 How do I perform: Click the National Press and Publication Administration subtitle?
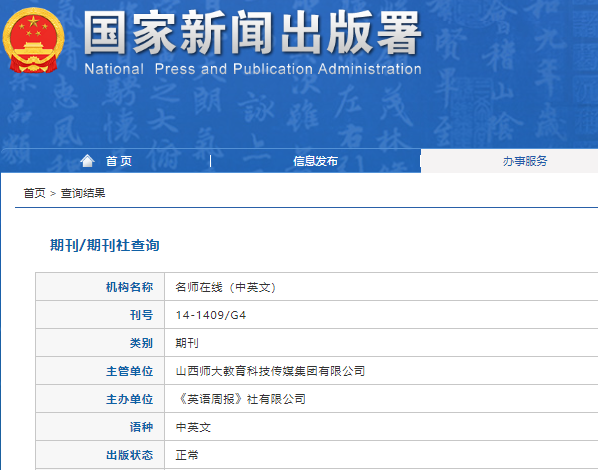point(253,69)
